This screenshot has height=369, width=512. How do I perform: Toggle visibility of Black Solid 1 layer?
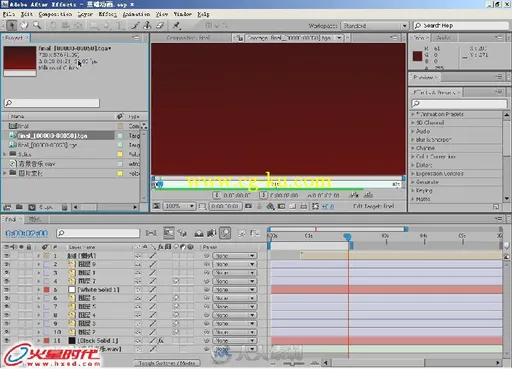7,340
